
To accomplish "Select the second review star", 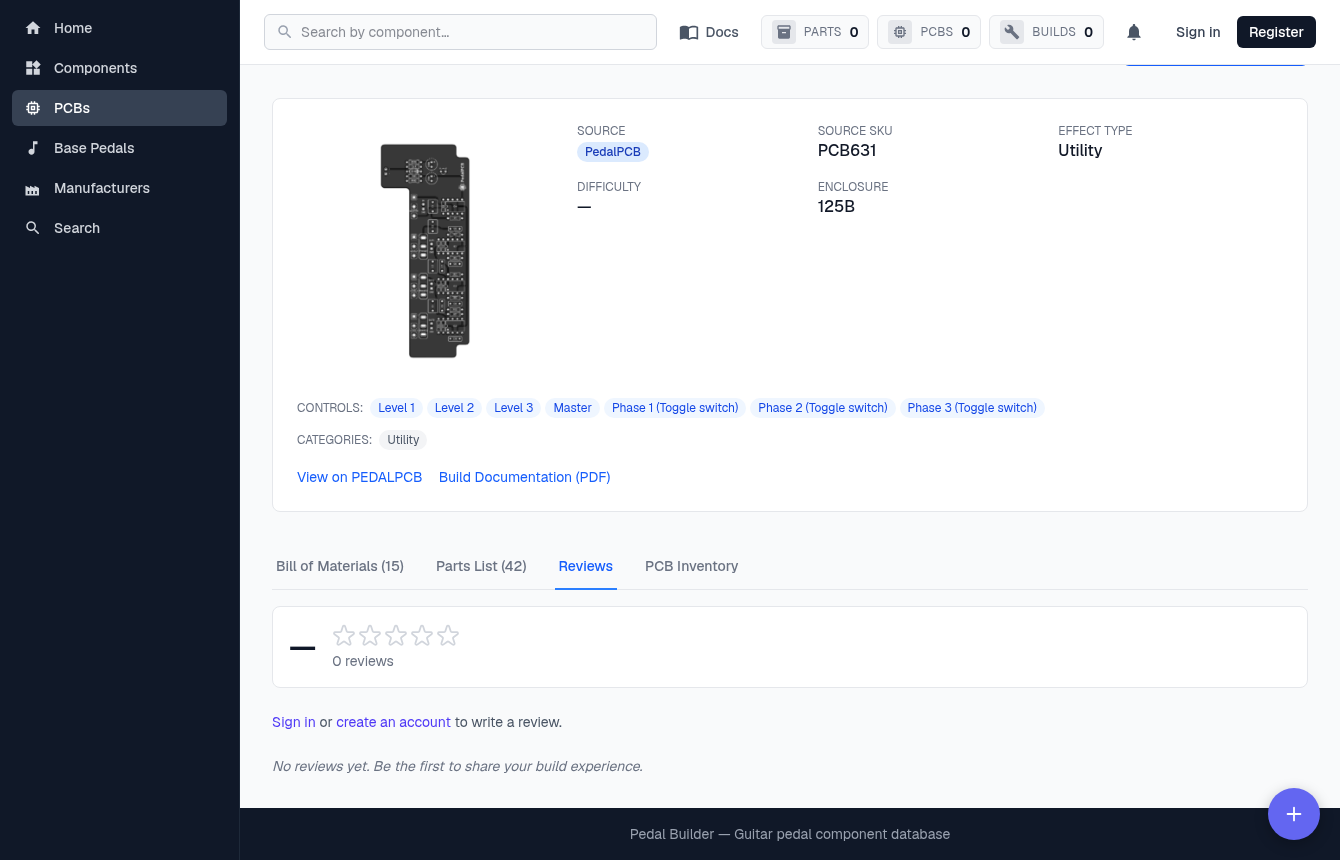I will click(x=370, y=635).
